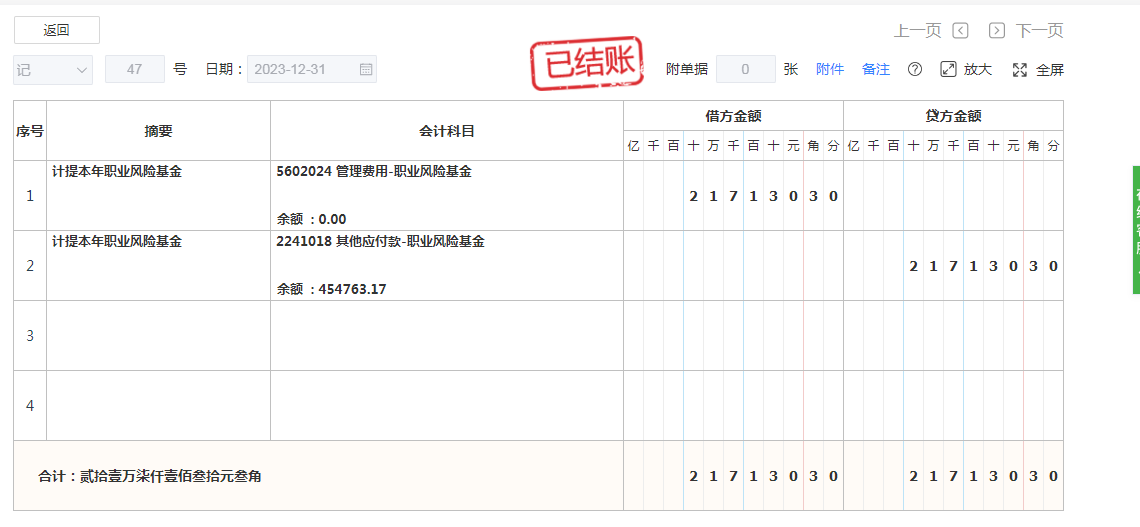Click the 附单据 count input field
The width and height of the screenshot is (1140, 527).
point(745,70)
